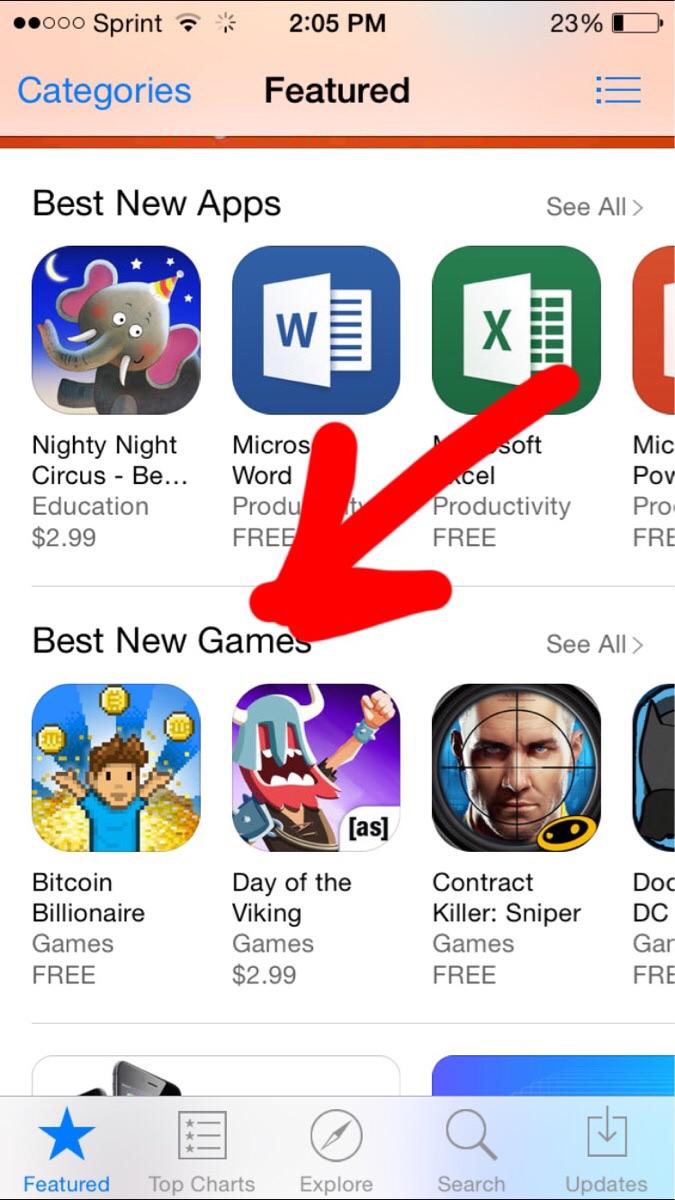The image size is (675, 1200).
Task: Tap the Day of the Viking icon
Action: point(316,768)
